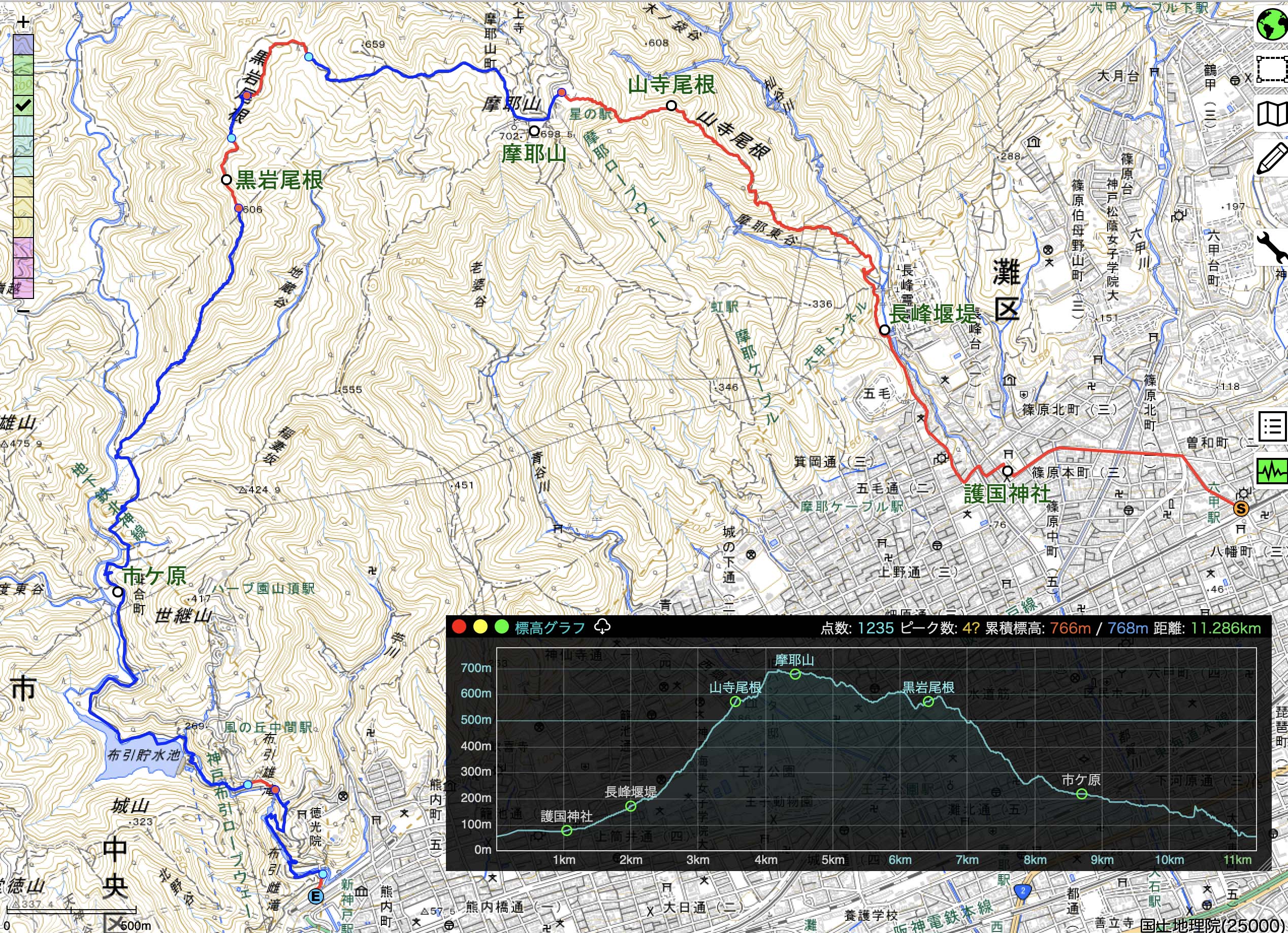Click the 市ケ原 point on elevation graph
Screen dimensions: 1288x933
(1081, 794)
